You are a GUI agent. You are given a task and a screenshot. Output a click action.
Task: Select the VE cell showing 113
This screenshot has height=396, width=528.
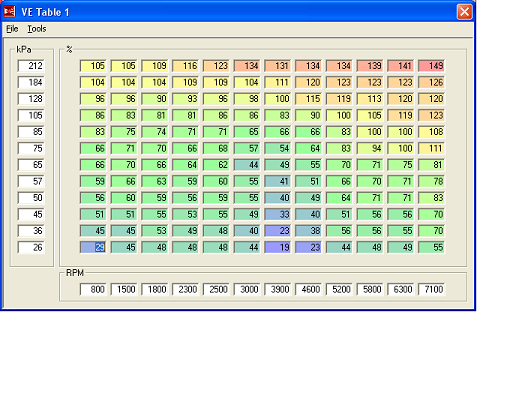coord(370,99)
